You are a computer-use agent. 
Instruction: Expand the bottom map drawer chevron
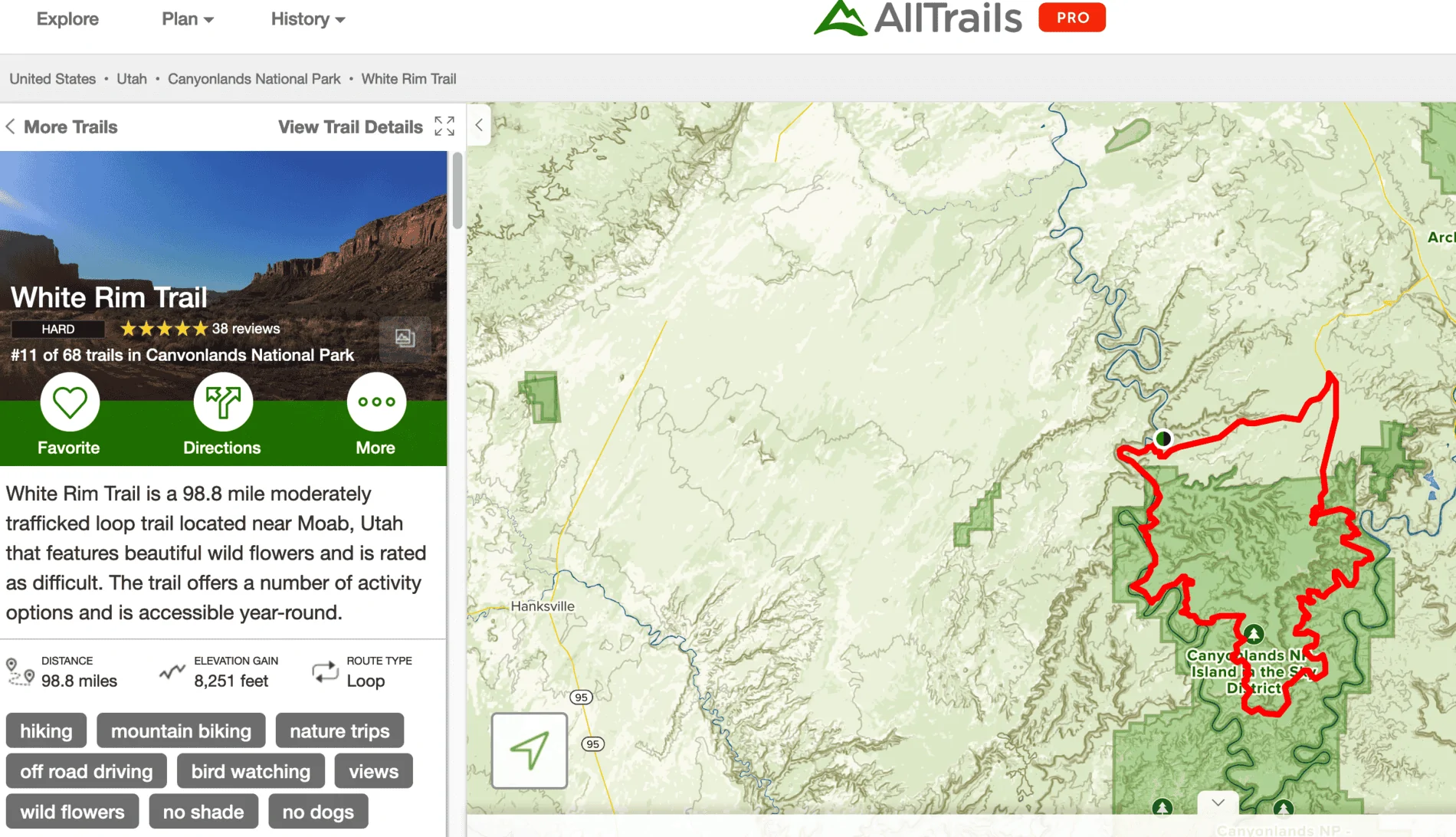coord(1218,803)
